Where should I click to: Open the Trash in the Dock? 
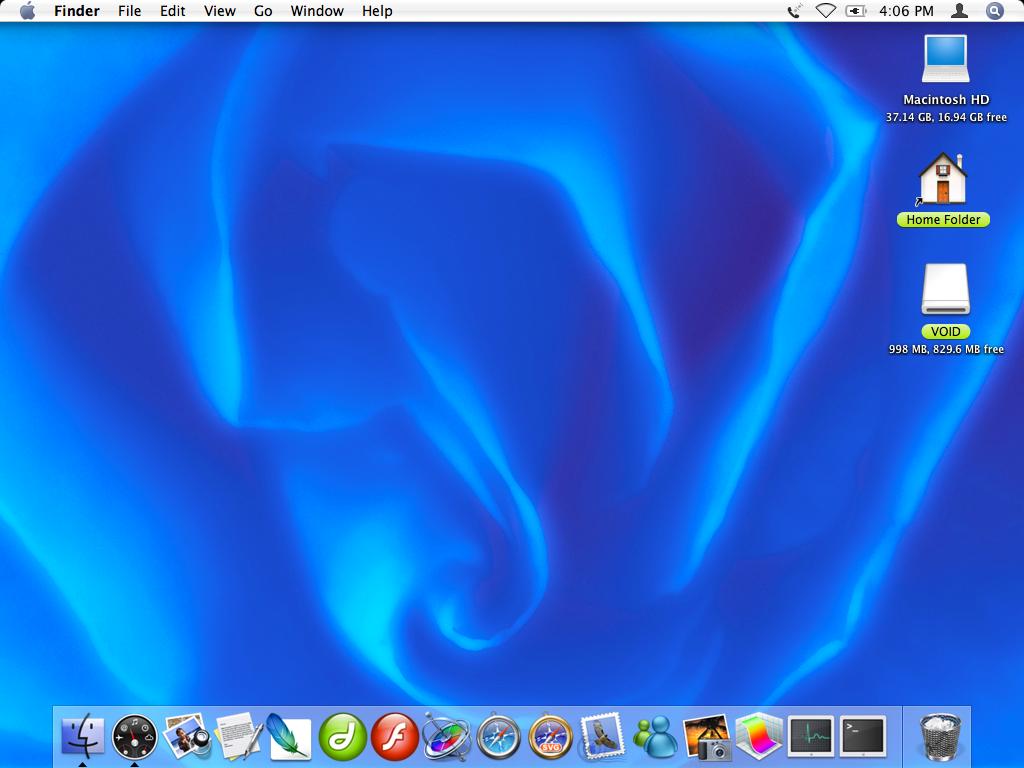click(x=940, y=737)
